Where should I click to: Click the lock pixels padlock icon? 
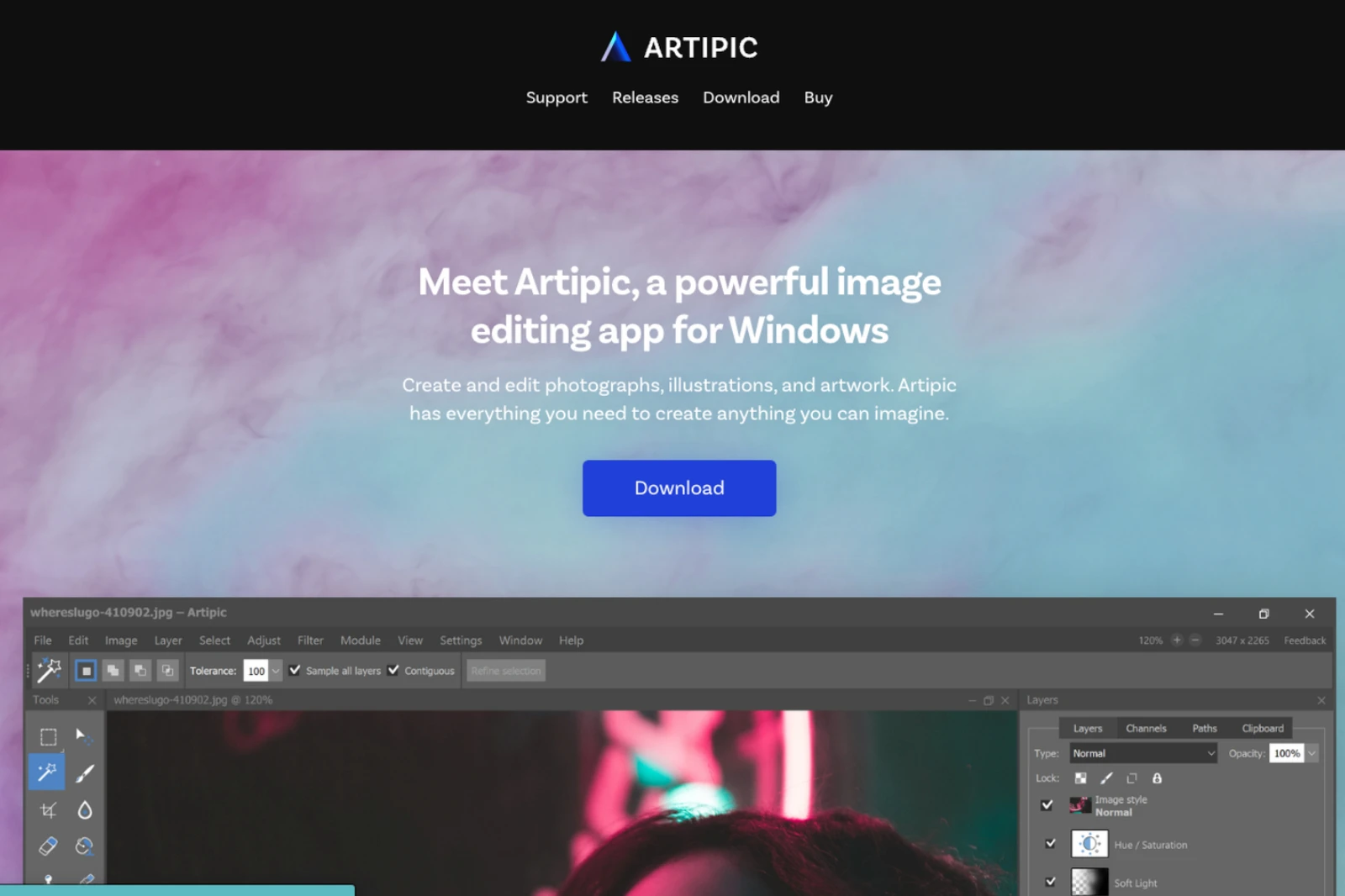click(1158, 779)
